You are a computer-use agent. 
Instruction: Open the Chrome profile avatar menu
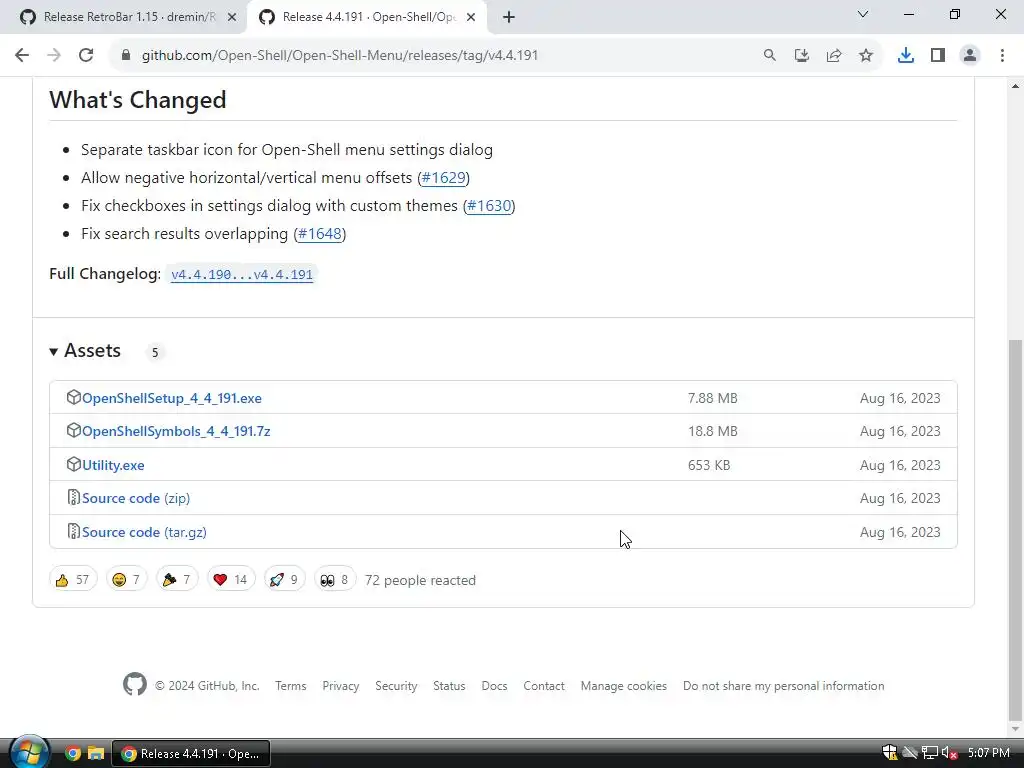pos(970,56)
